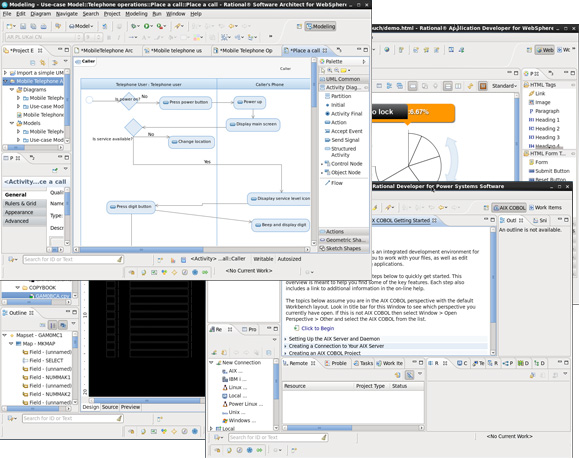Open the Proble view tab
The image size is (580, 459).
(336, 364)
